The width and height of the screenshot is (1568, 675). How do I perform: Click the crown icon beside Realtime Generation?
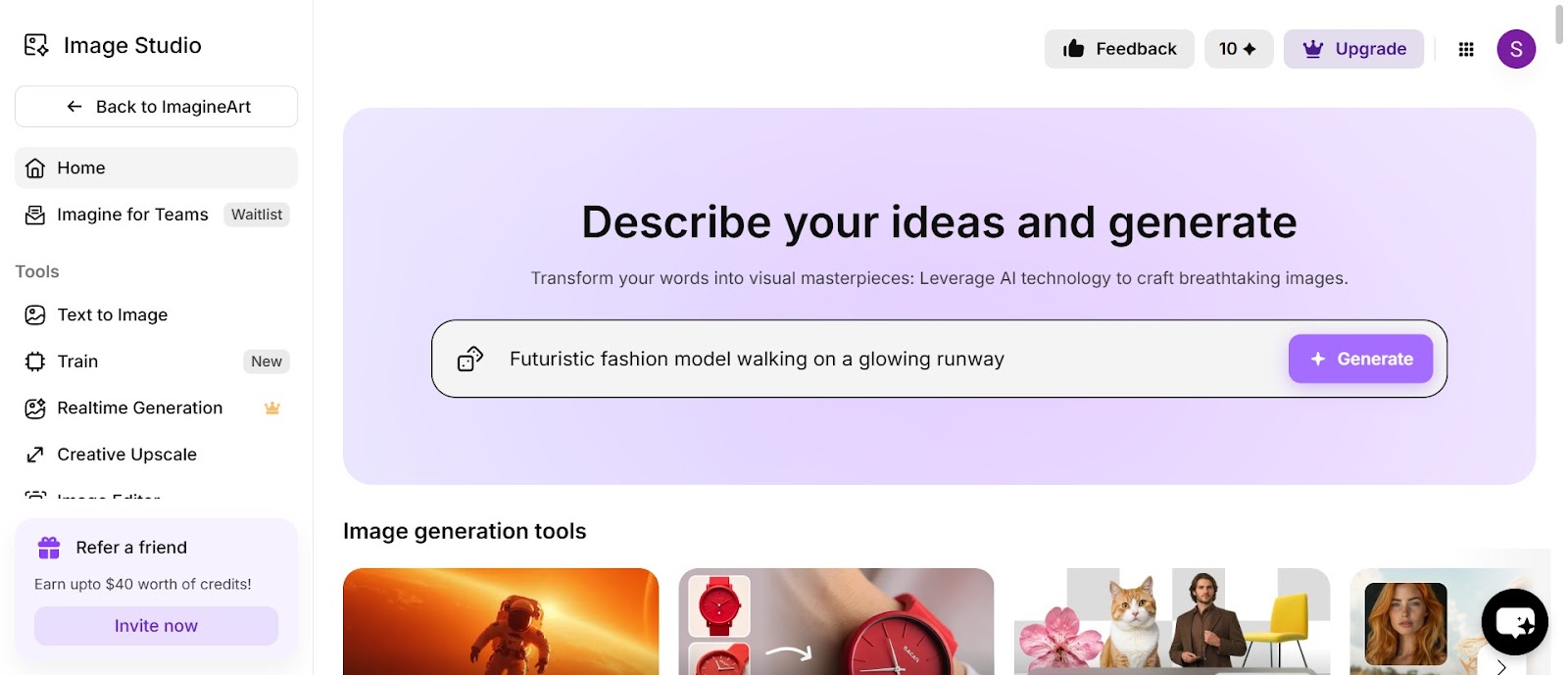click(272, 408)
